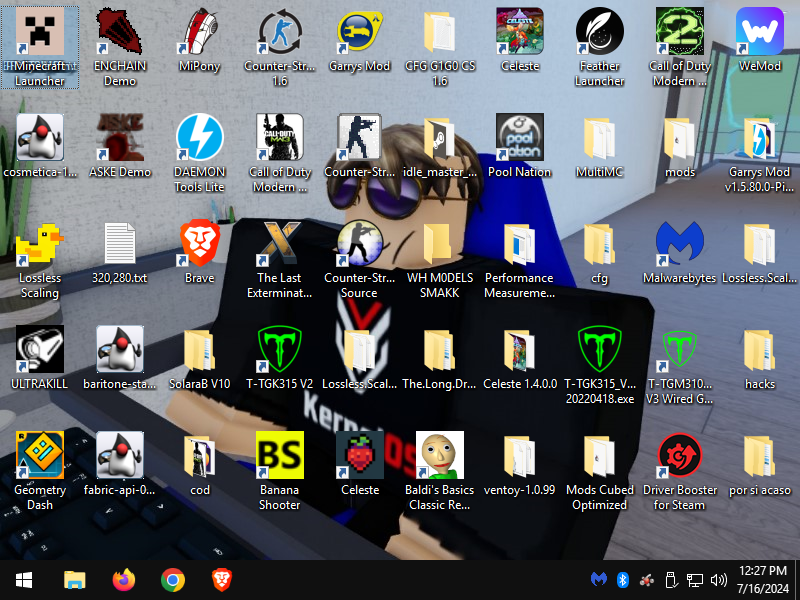
Task: Select the mods folder
Action: 680,146
